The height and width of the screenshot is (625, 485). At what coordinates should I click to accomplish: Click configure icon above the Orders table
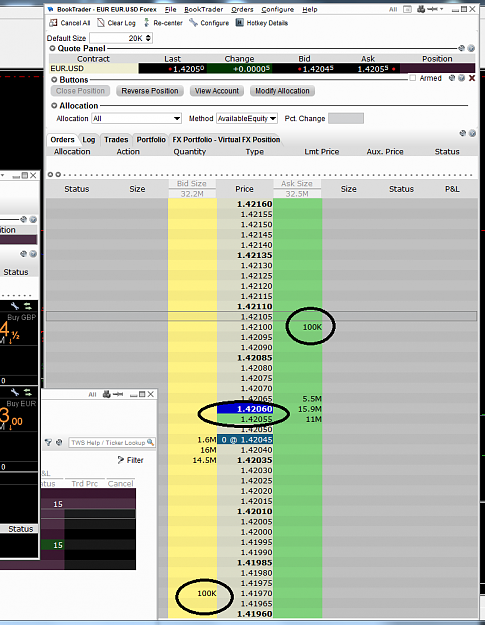click(x=463, y=133)
